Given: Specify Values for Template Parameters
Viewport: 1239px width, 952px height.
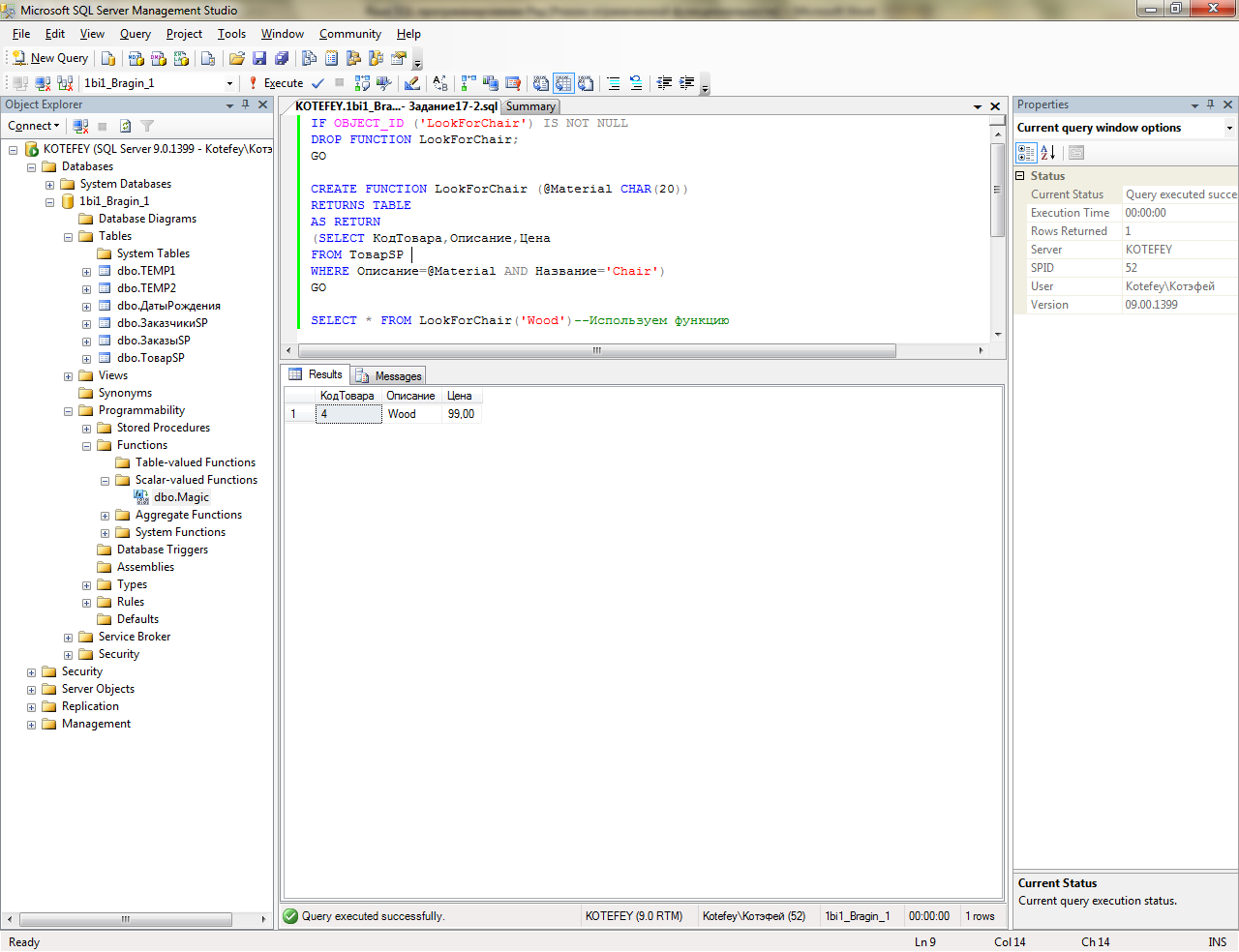Looking at the screenshot, I should point(440,83).
